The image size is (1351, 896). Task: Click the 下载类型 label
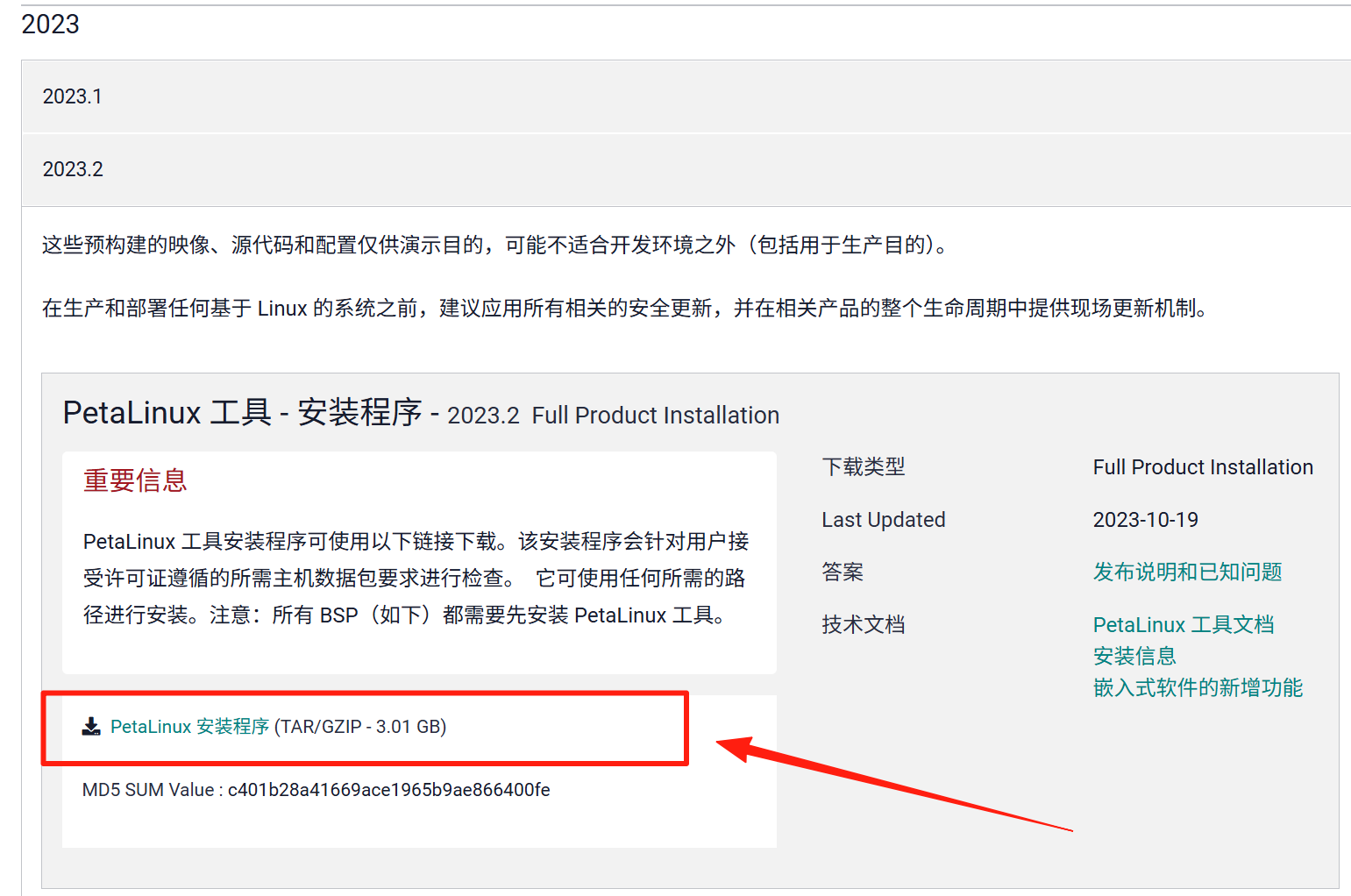(x=864, y=466)
